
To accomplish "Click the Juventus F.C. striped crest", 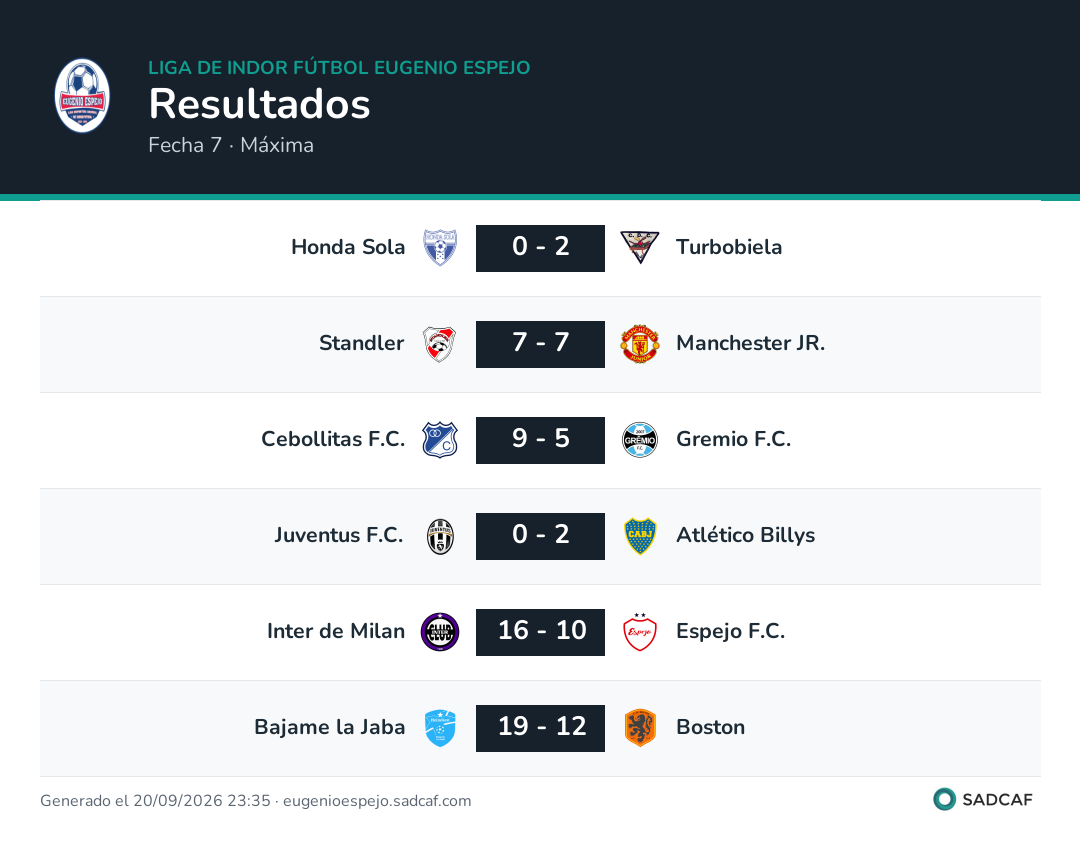I will click(439, 536).
